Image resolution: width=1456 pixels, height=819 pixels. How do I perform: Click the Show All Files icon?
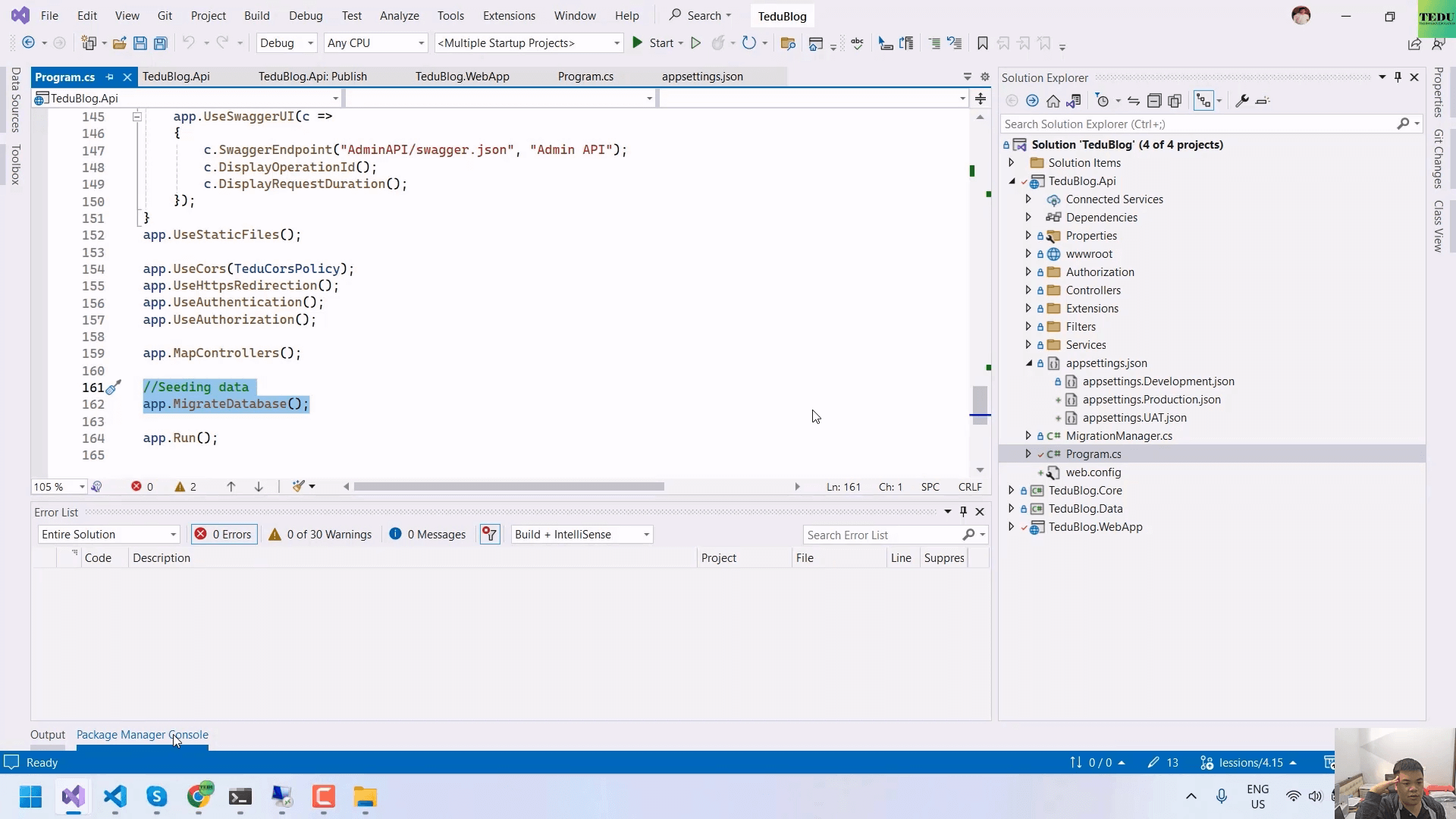coord(1175,101)
